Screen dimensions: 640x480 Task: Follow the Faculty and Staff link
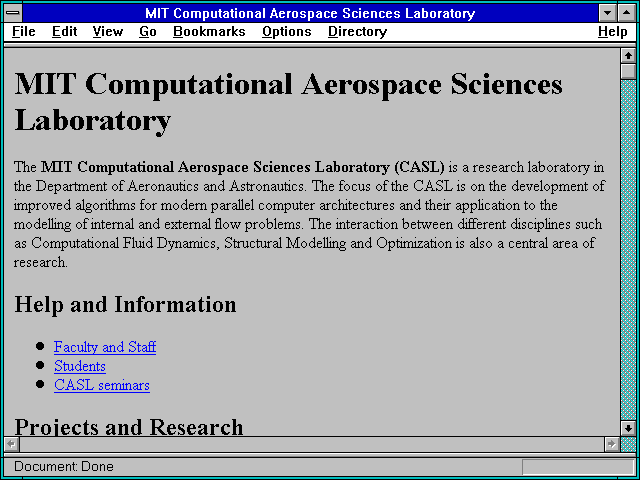(105, 347)
